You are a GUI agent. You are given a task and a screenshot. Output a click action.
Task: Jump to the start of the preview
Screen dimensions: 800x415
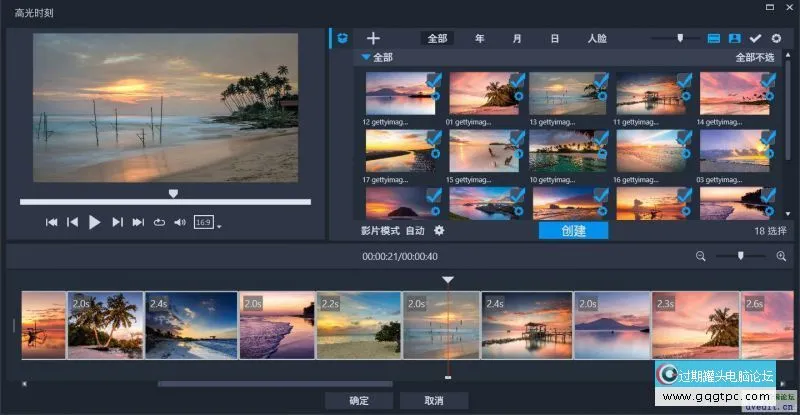[x=52, y=222]
